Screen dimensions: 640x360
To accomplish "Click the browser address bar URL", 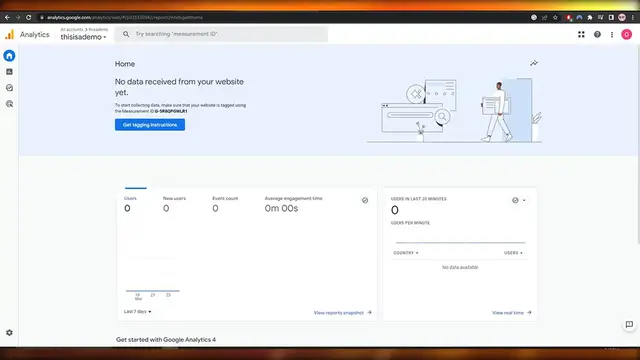I will coord(124,17).
